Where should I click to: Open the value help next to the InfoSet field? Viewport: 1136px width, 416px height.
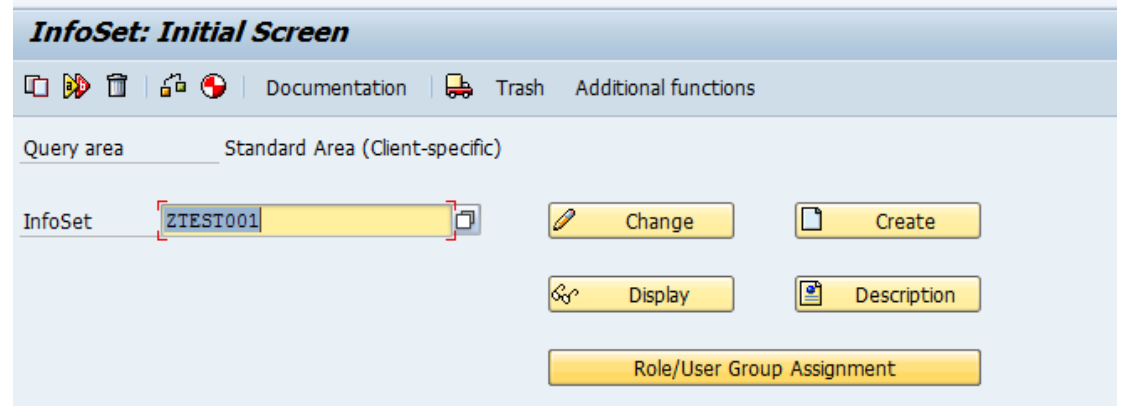point(467,220)
